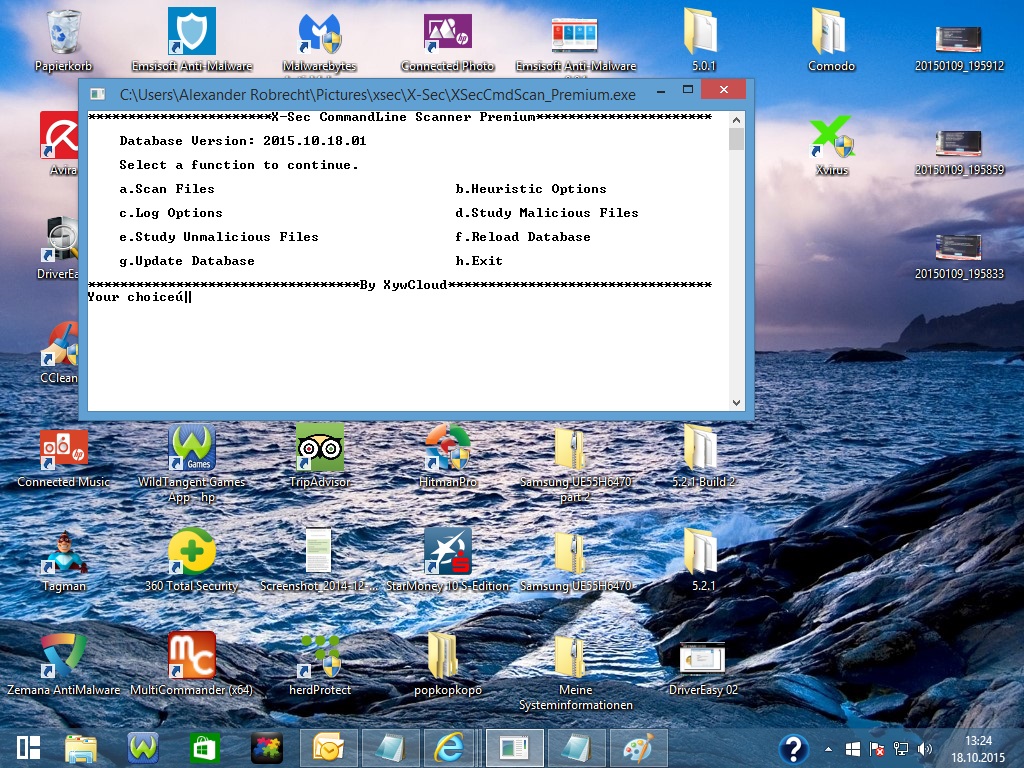Open Internet Explorer from the taskbar
This screenshot has height=768, width=1024.
pyautogui.click(x=451, y=748)
